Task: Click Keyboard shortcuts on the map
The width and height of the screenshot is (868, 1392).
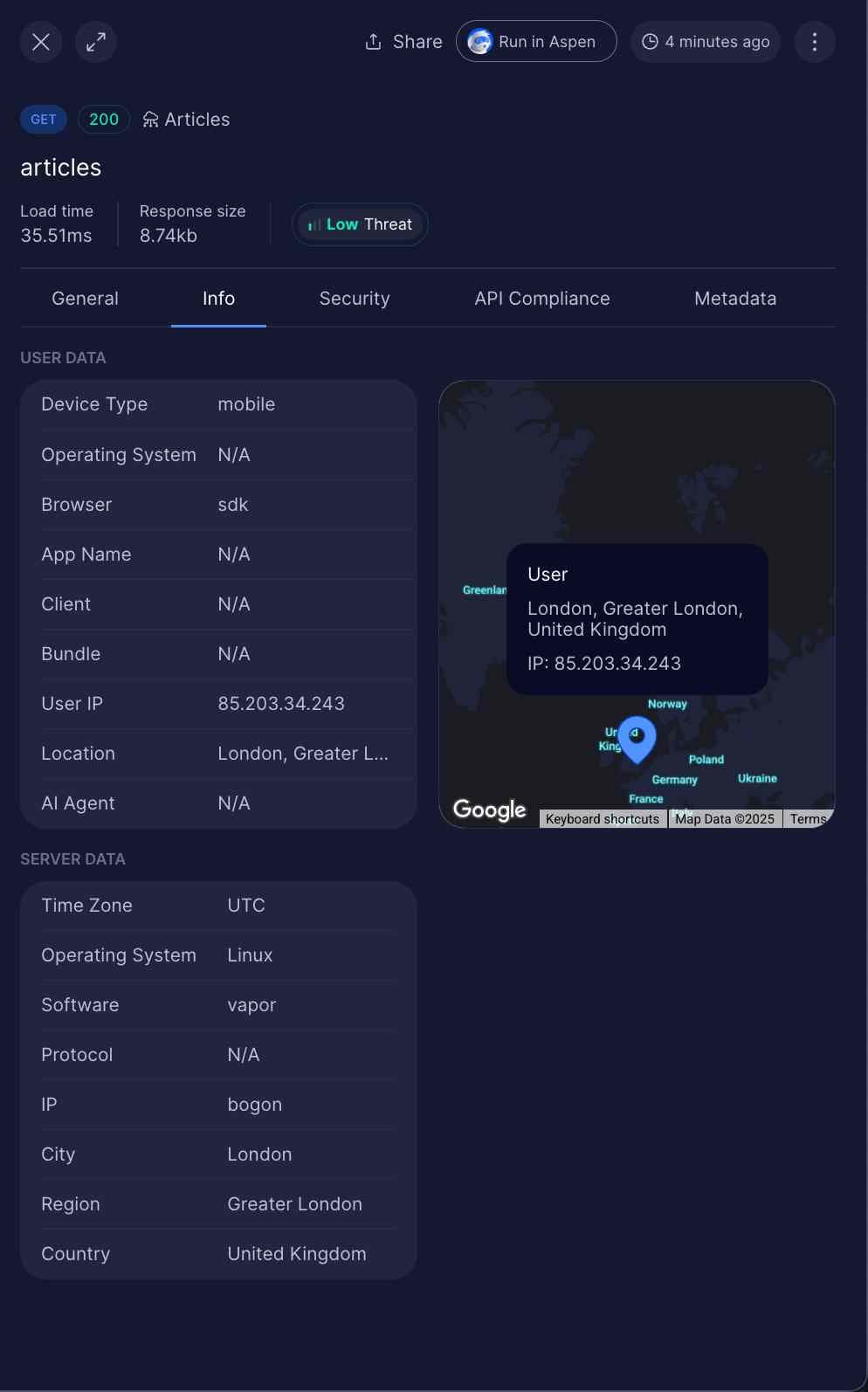Action: click(603, 819)
